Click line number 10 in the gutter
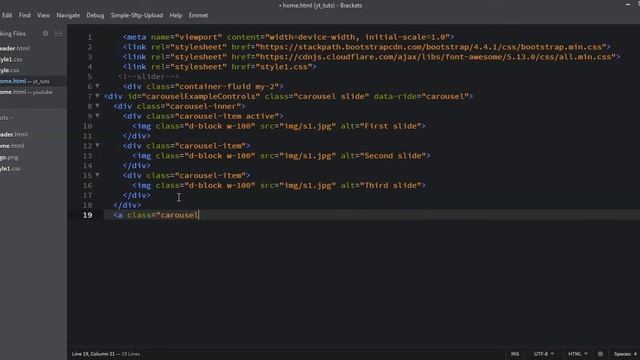This screenshot has width=640, height=360. (87, 126)
